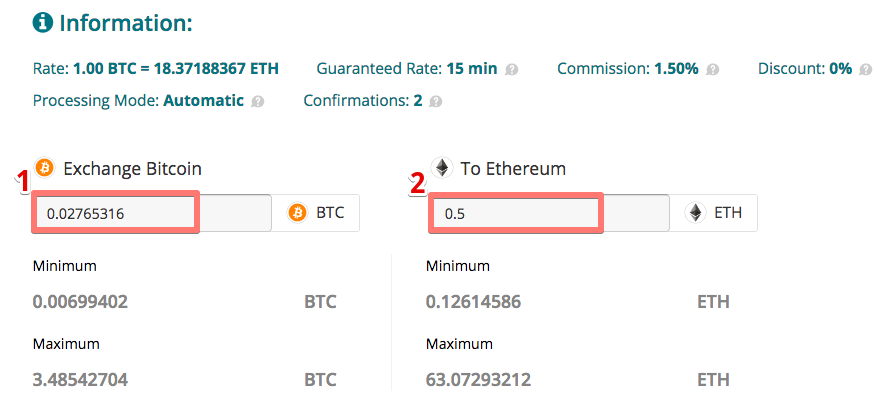Viewport: 877px width, 406px height.
Task: Click Bitcoin icon beside Exchange Bitcoin label
Action: 45,167
